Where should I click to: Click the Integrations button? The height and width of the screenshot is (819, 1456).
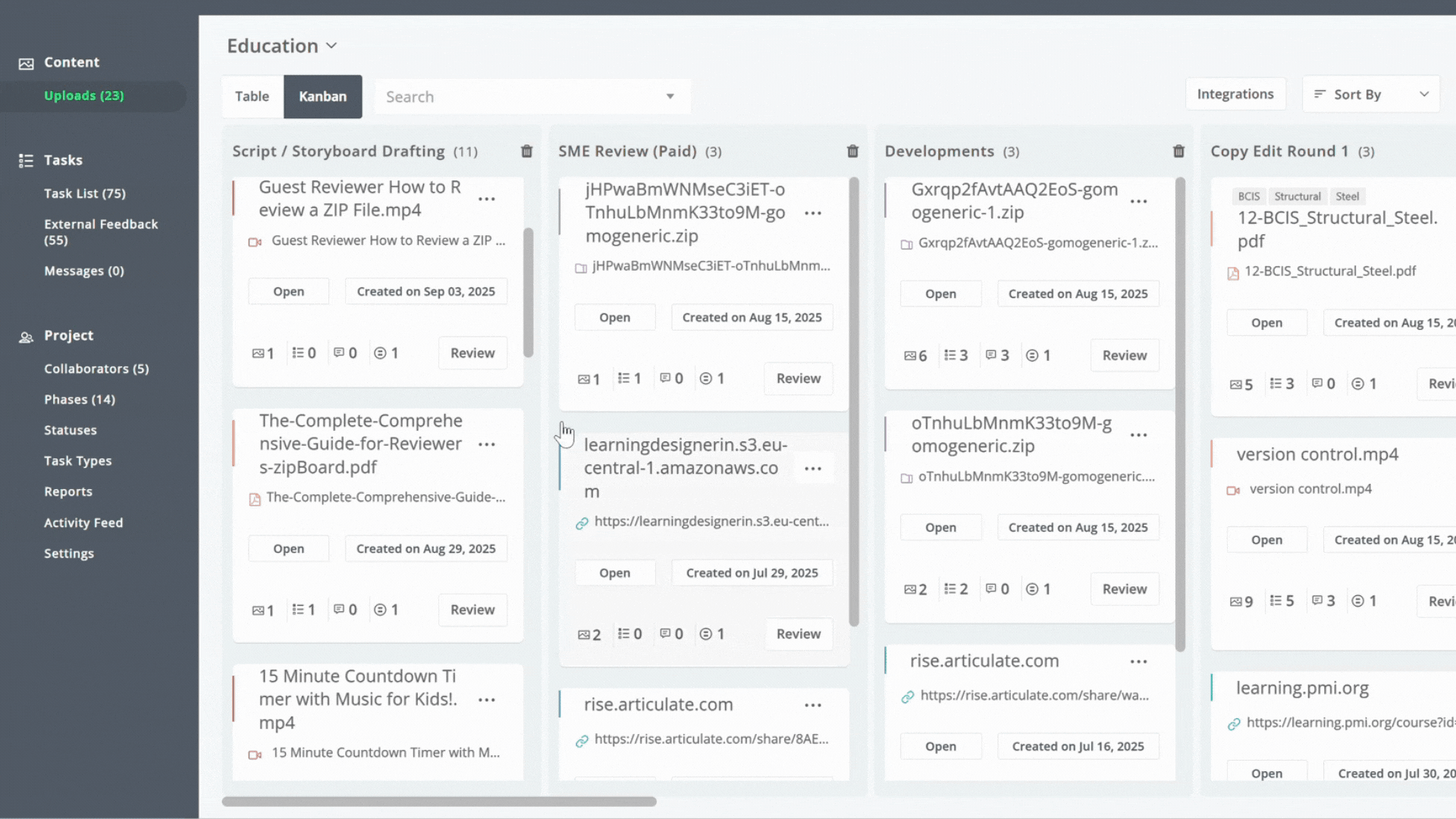click(1235, 94)
